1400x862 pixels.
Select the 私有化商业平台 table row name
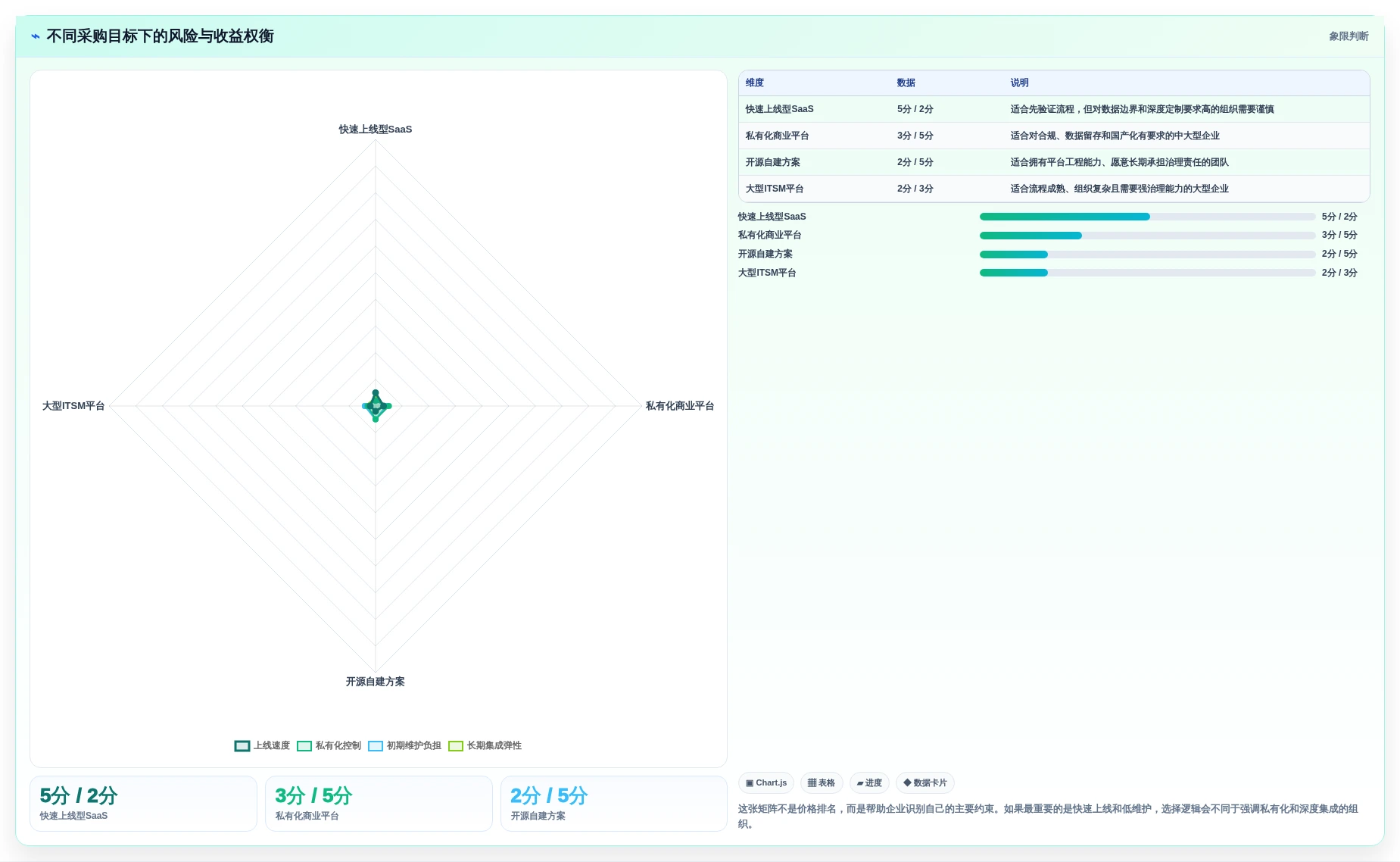coord(777,136)
